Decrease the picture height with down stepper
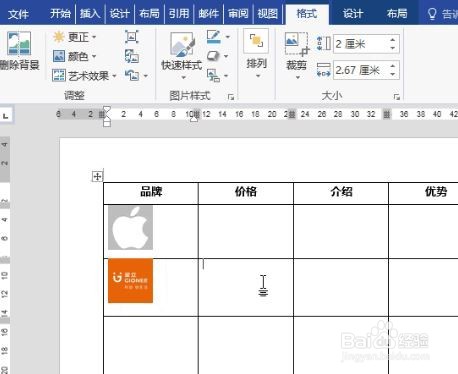Viewport: 458px width, 374px height. click(393, 48)
